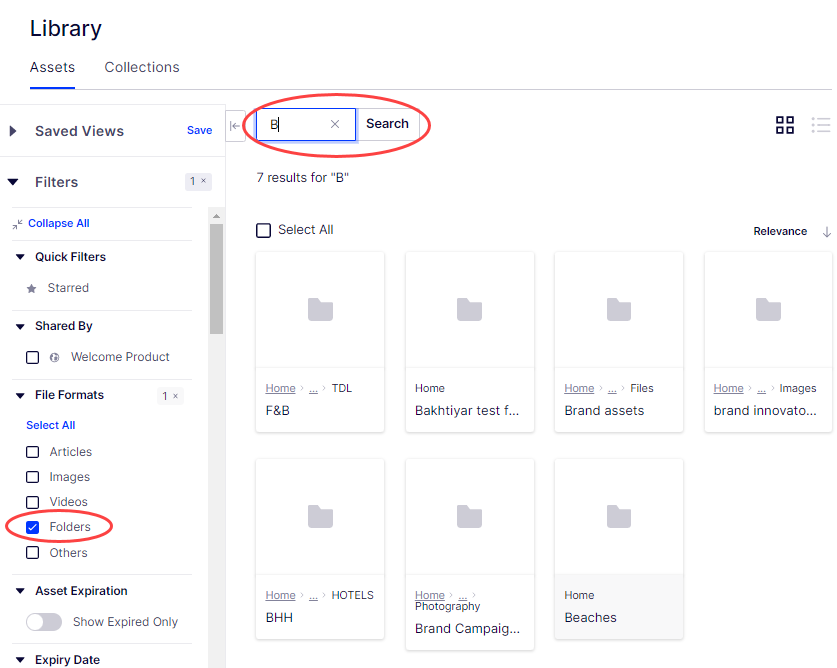This screenshot has width=837, height=668.
Task: Filter by Starred assets
Action: (x=58, y=288)
